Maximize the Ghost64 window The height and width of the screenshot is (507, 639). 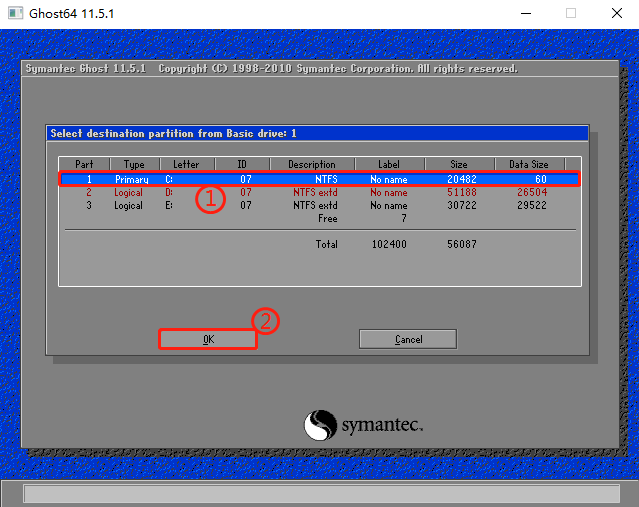coord(571,13)
